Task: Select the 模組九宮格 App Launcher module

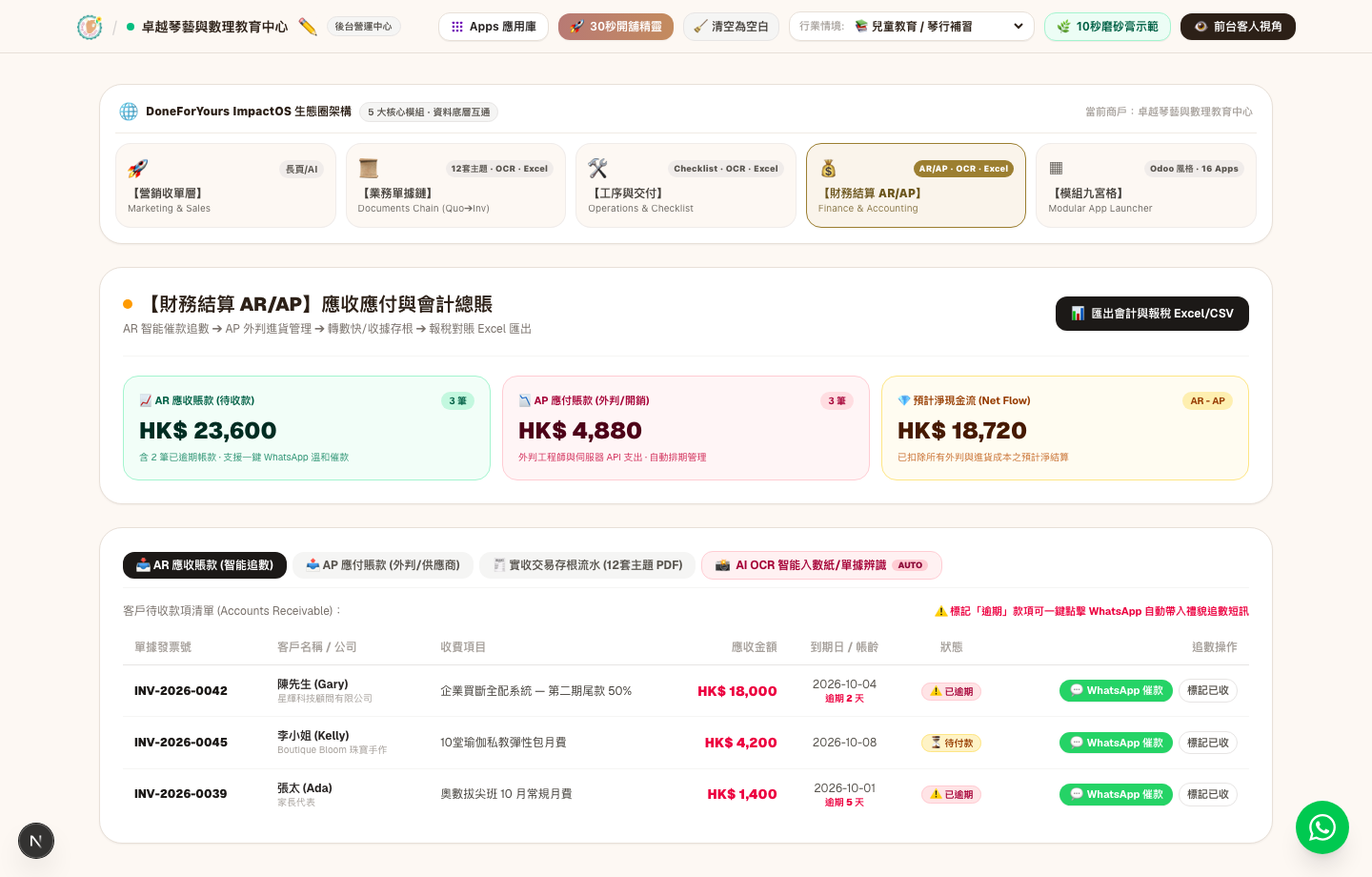Action: 1146,186
